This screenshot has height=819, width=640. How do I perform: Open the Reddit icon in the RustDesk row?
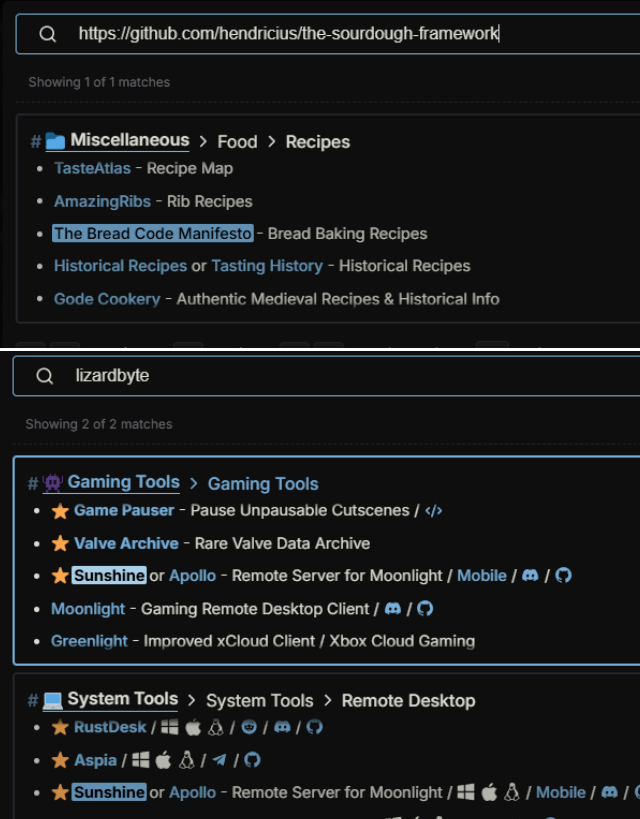249,727
